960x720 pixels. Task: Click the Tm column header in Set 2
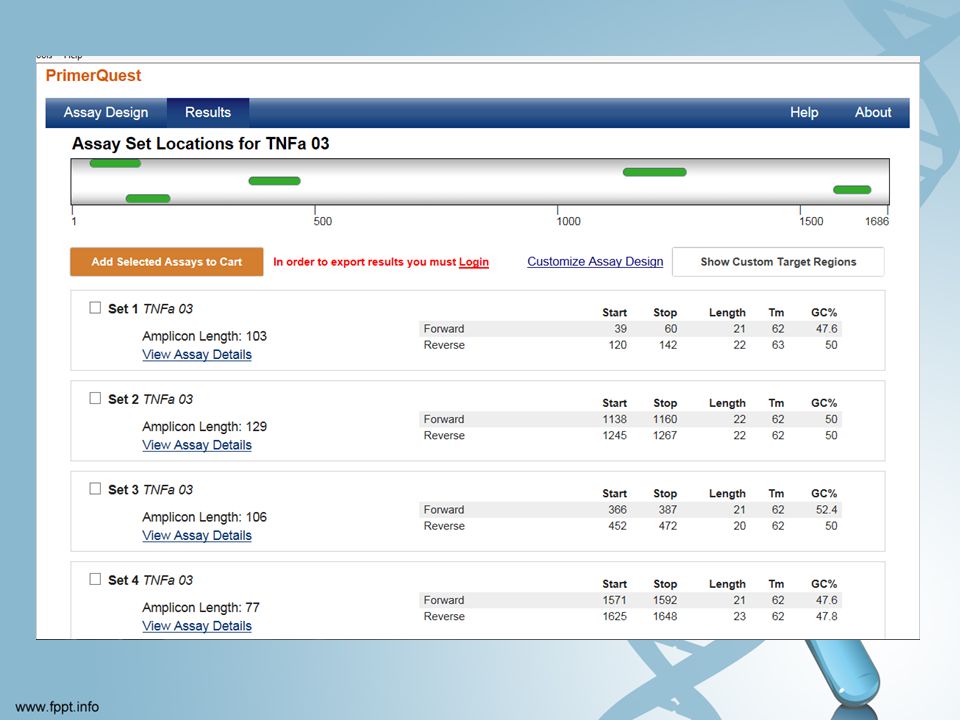(x=776, y=403)
